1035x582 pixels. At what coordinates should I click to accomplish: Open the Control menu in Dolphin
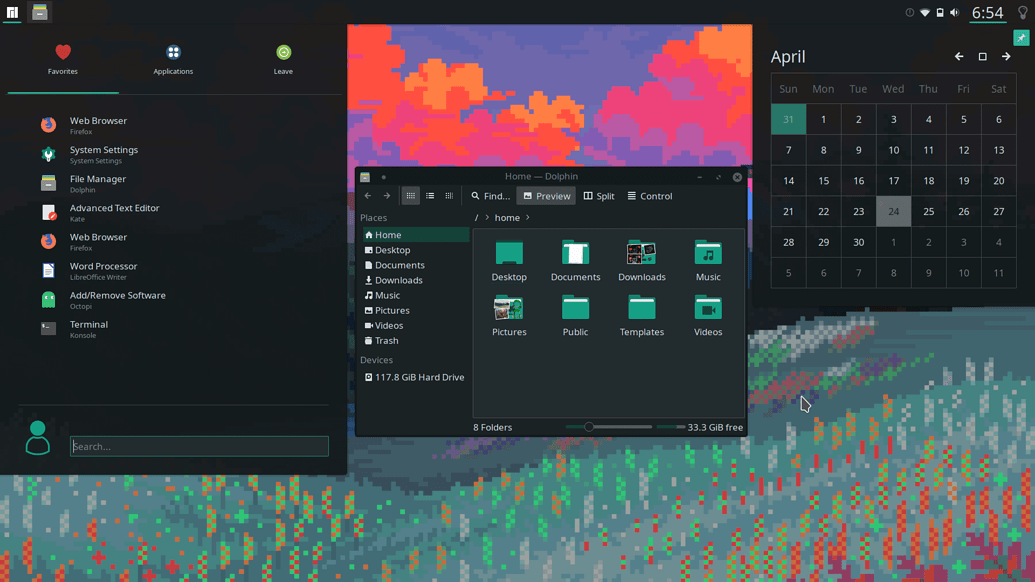[x=649, y=196]
